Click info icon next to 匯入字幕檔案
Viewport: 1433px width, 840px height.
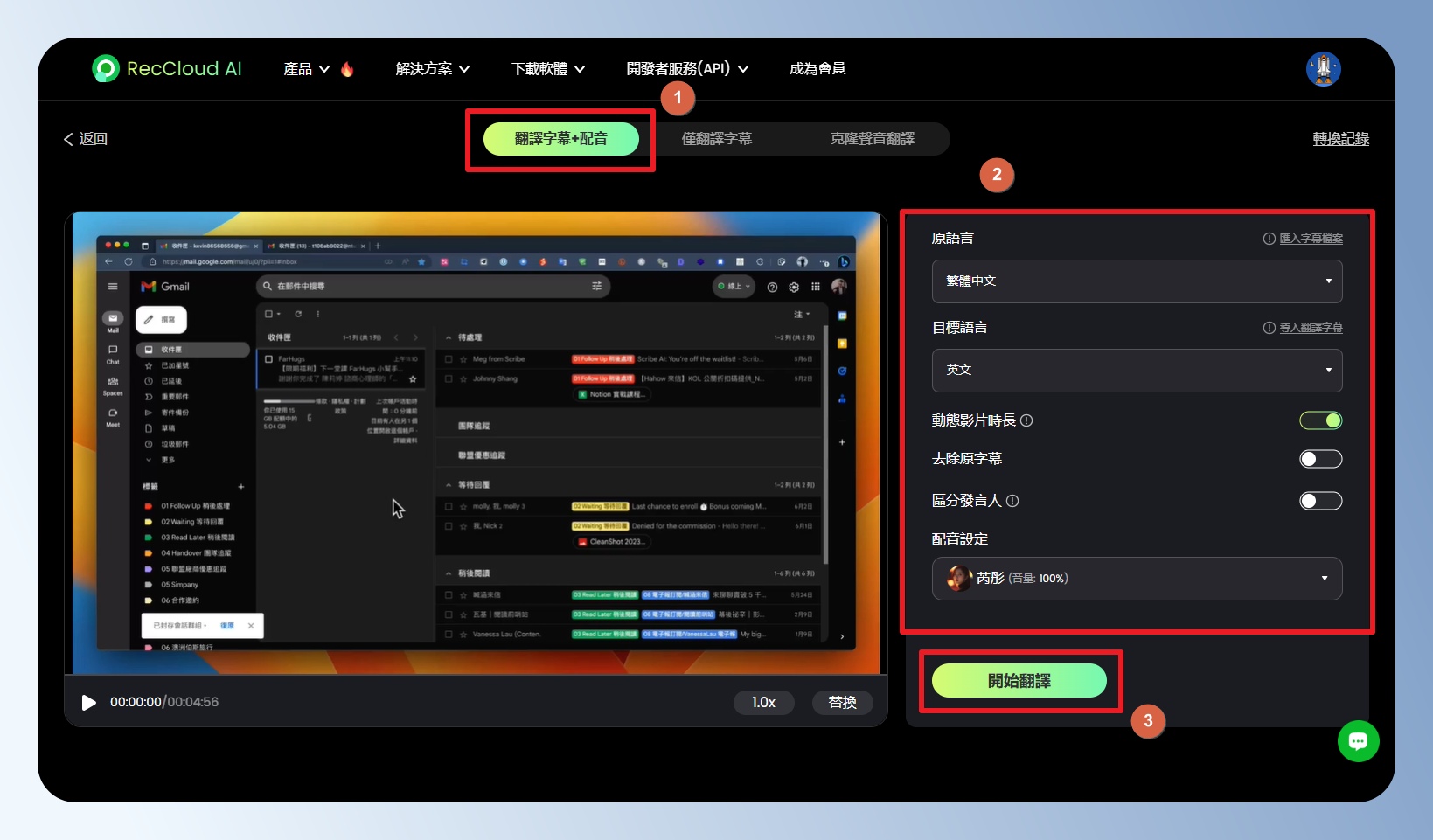click(x=1269, y=239)
